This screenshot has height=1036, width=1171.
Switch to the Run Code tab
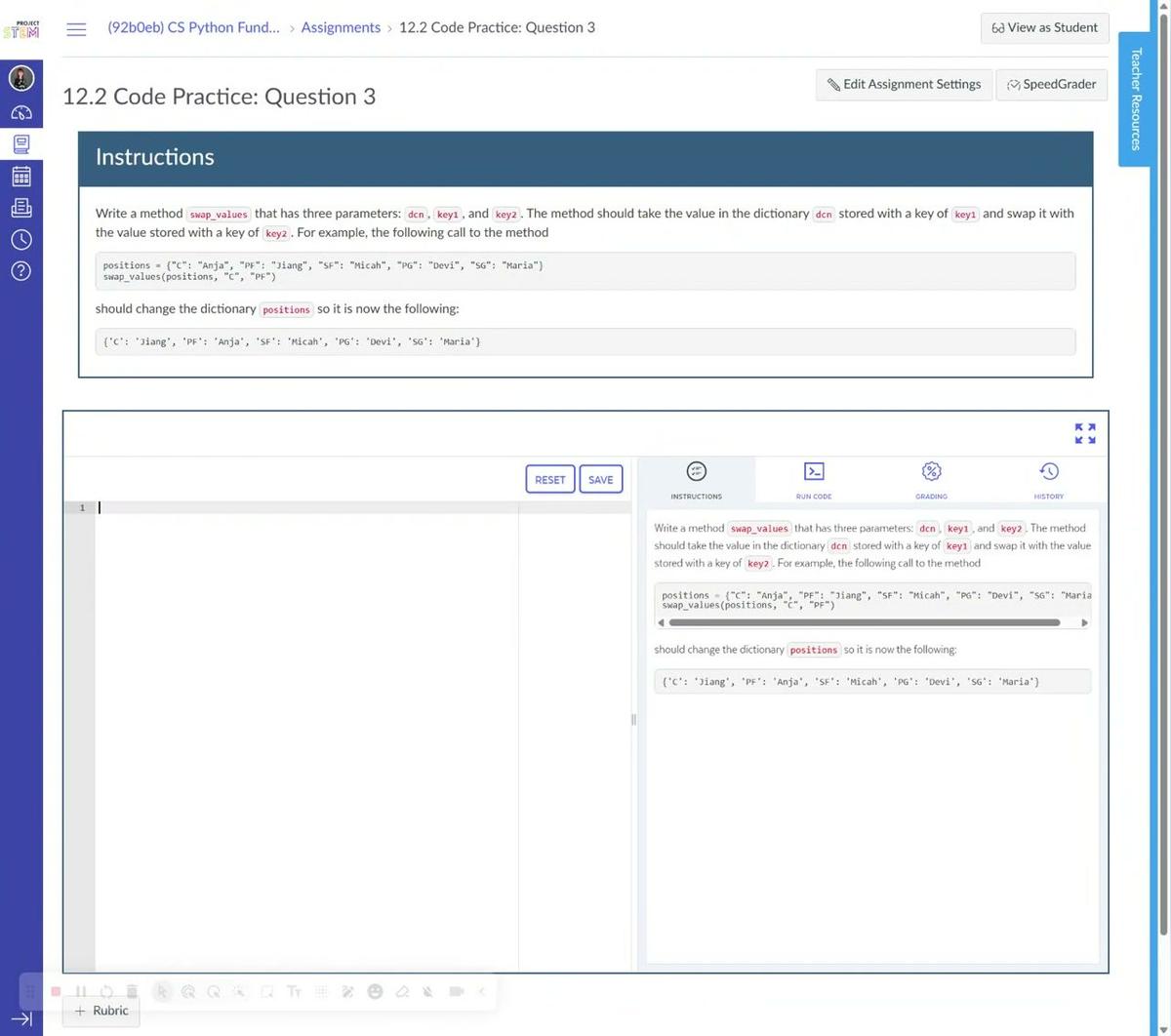[x=814, y=481]
